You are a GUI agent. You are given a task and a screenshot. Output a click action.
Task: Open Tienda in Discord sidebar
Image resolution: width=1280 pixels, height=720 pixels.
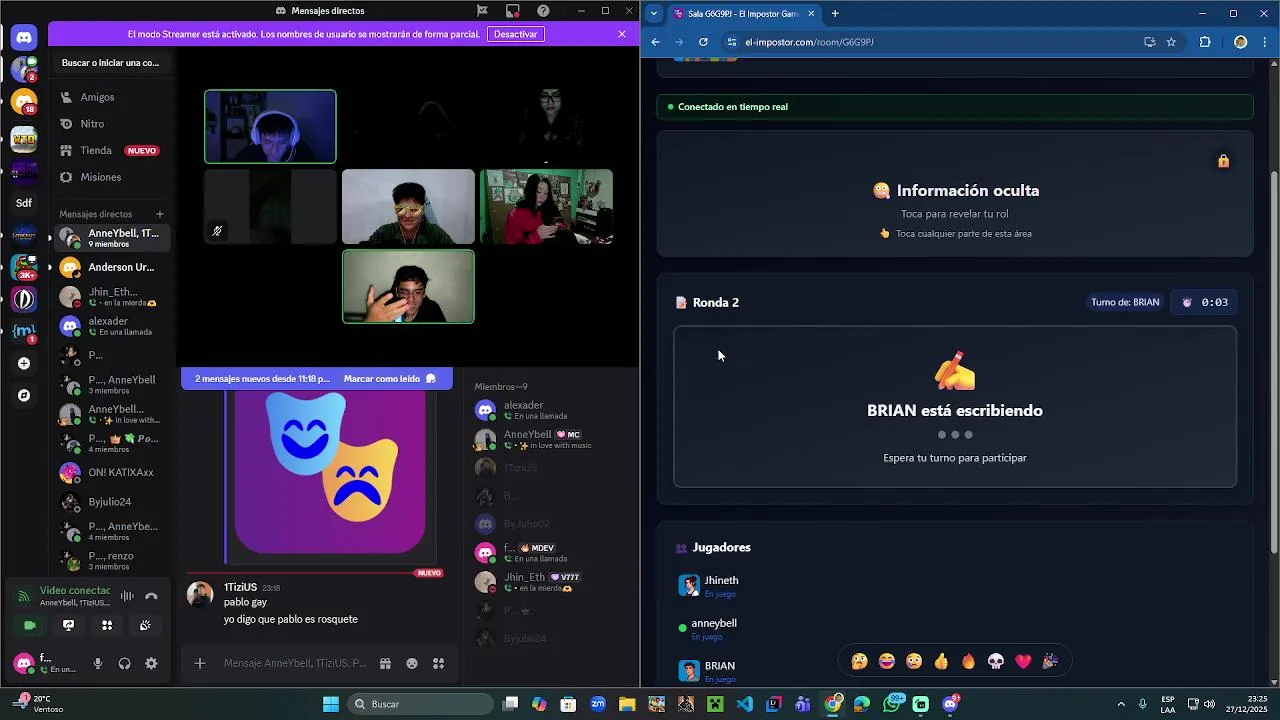coord(110,150)
